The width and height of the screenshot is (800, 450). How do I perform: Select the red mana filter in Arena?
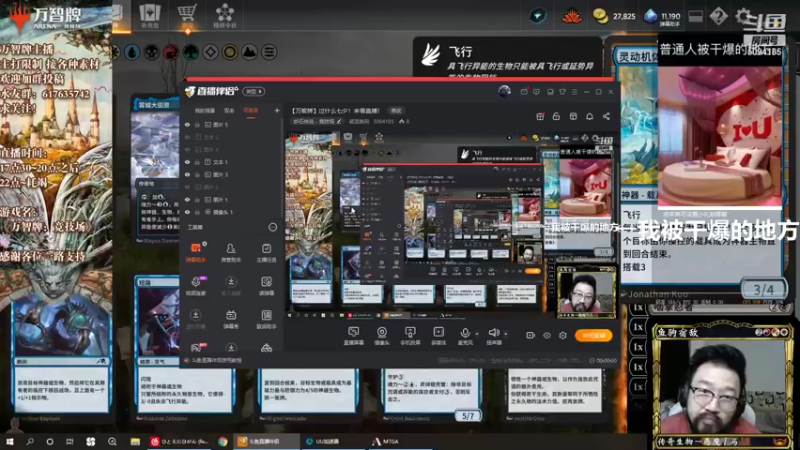(x=171, y=52)
